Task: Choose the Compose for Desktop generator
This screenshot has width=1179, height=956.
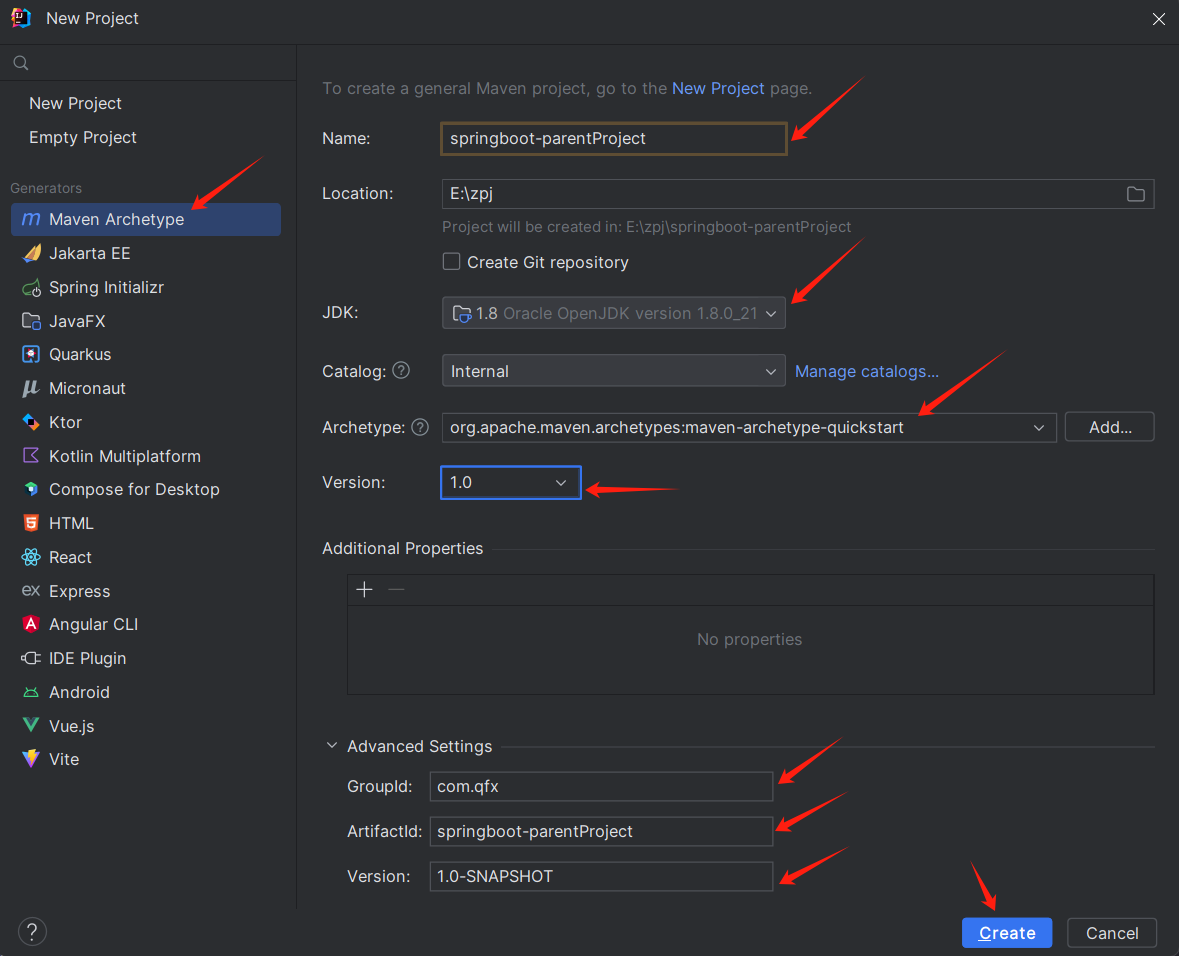Action: [146, 489]
